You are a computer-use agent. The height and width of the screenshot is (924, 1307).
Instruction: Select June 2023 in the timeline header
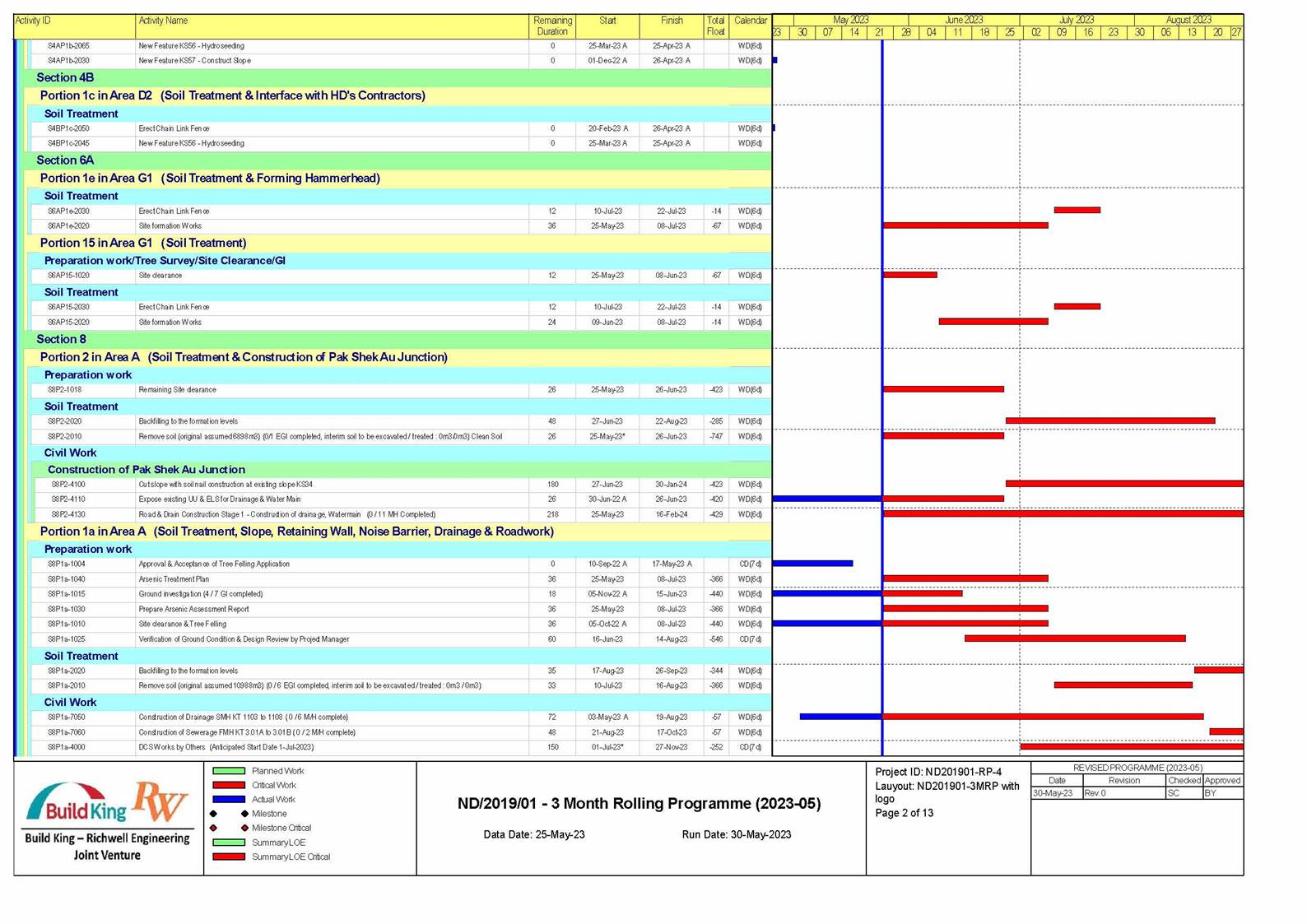tap(963, 20)
